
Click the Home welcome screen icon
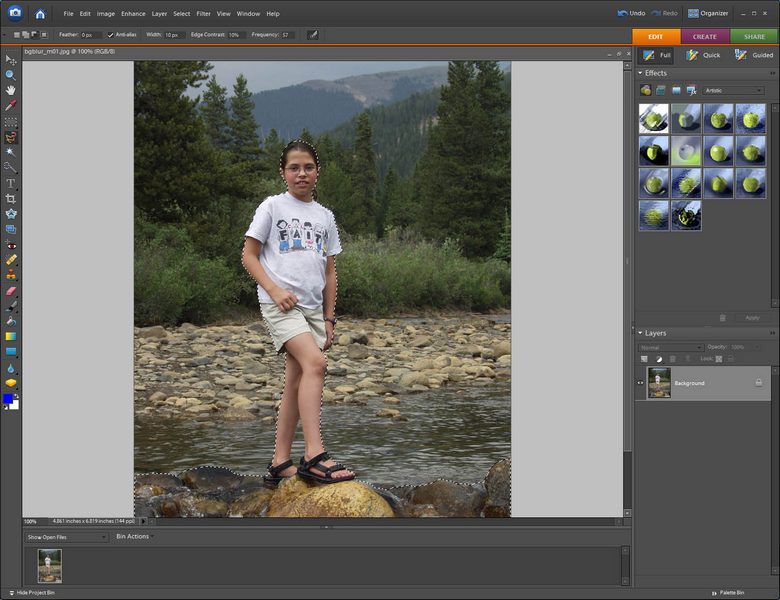pyautogui.click(x=40, y=14)
